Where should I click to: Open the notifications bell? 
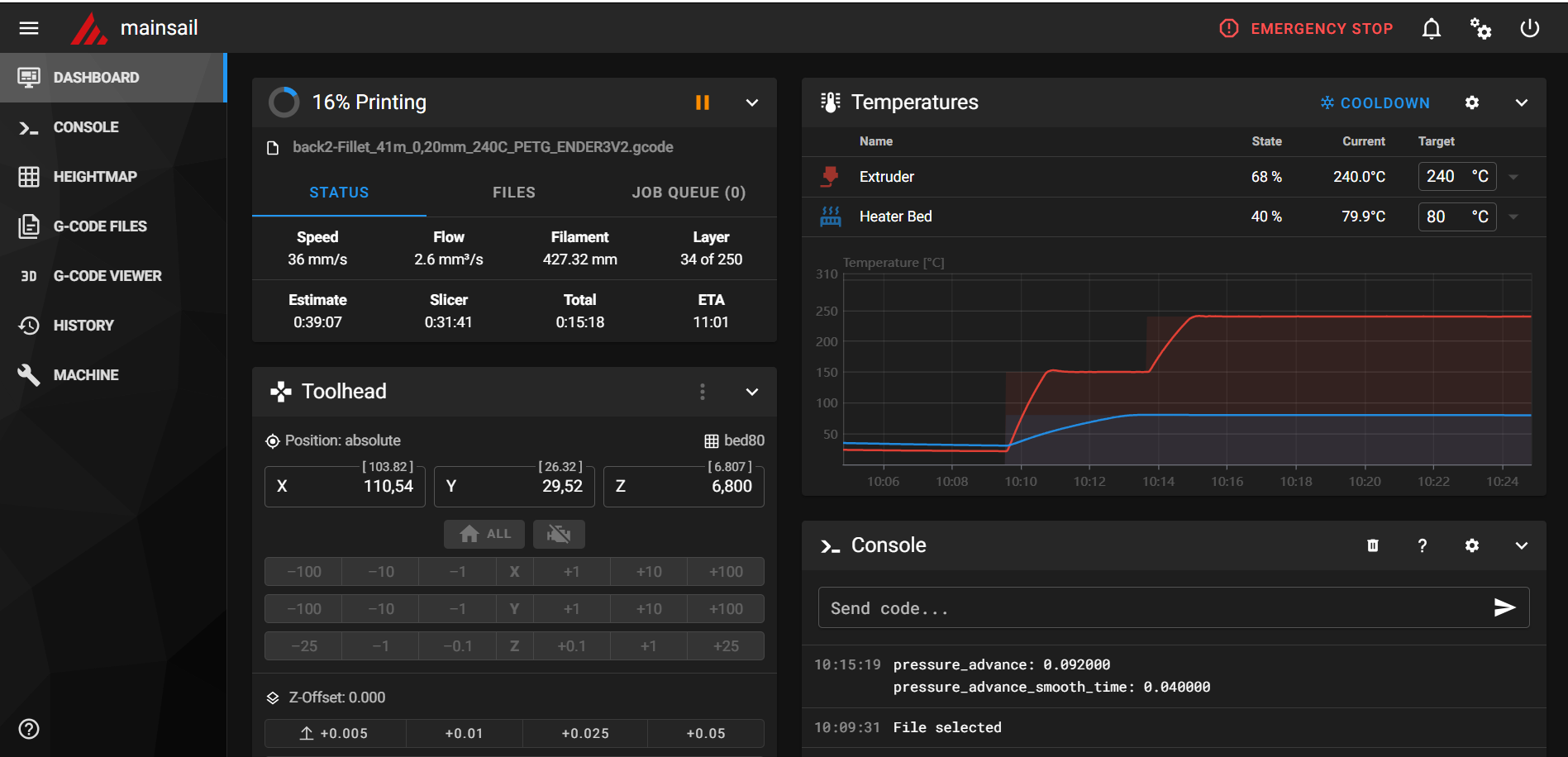tap(1431, 29)
